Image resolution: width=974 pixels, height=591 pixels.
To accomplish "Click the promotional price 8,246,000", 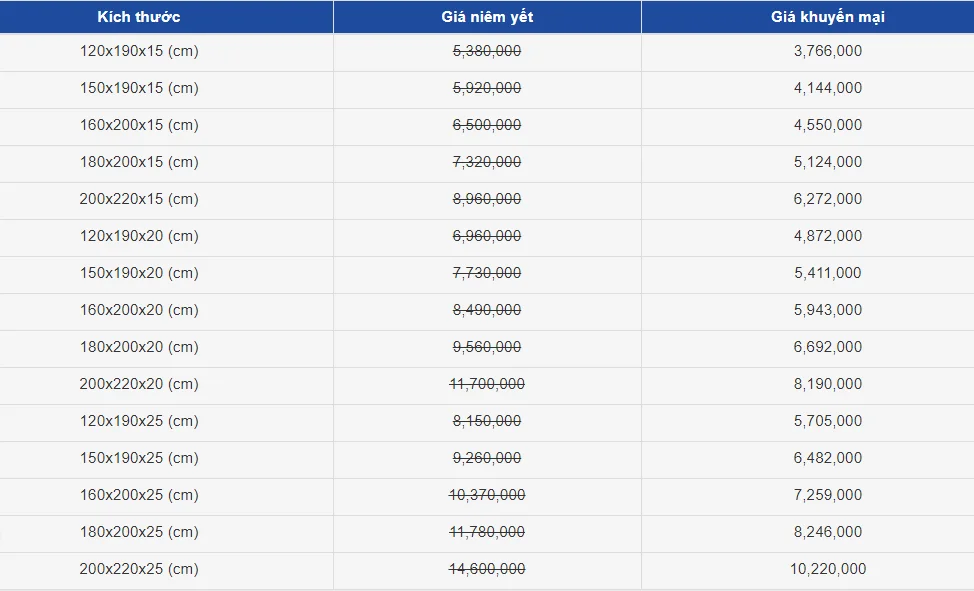I will [x=828, y=532].
